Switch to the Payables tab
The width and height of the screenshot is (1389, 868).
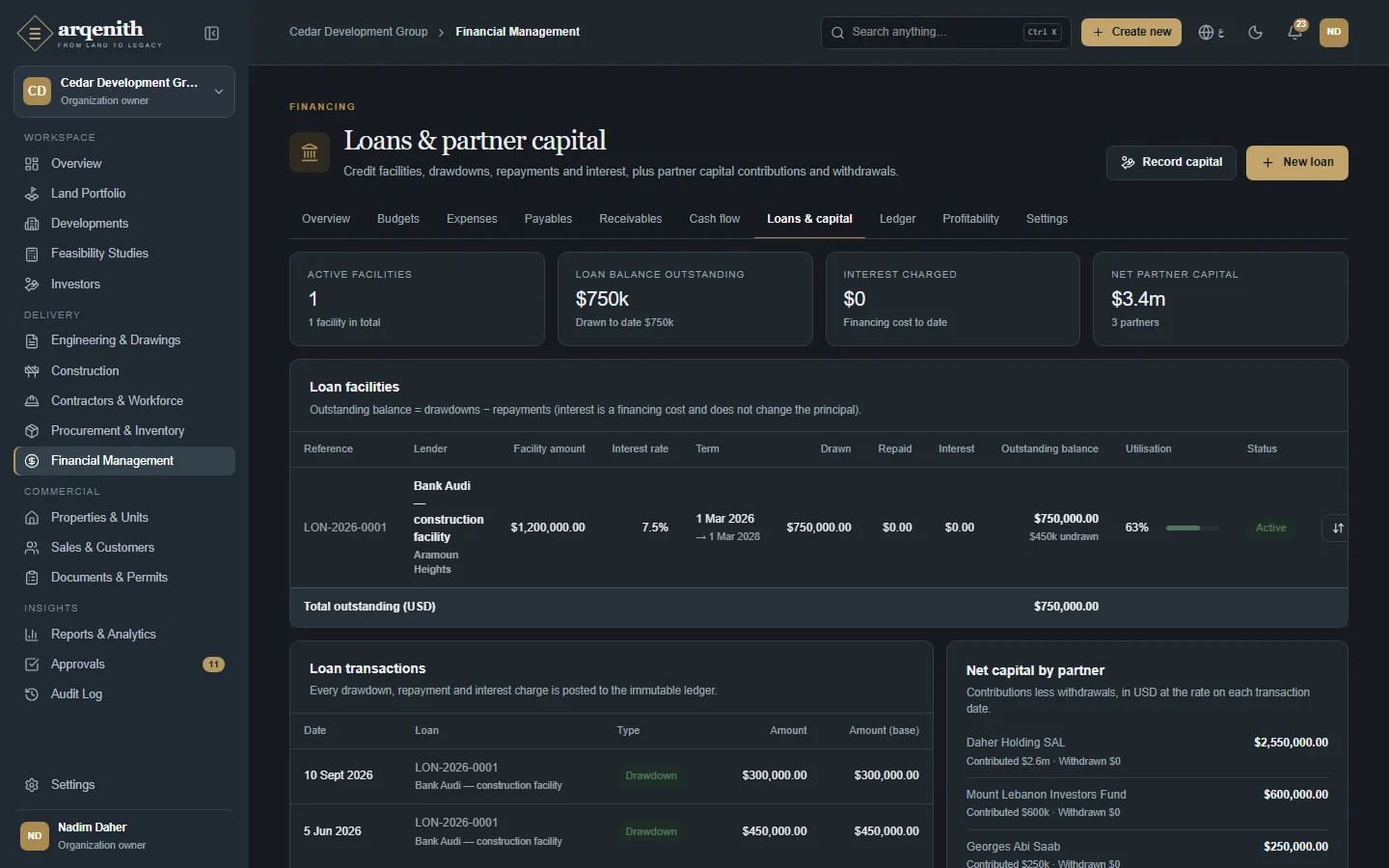coord(548,219)
